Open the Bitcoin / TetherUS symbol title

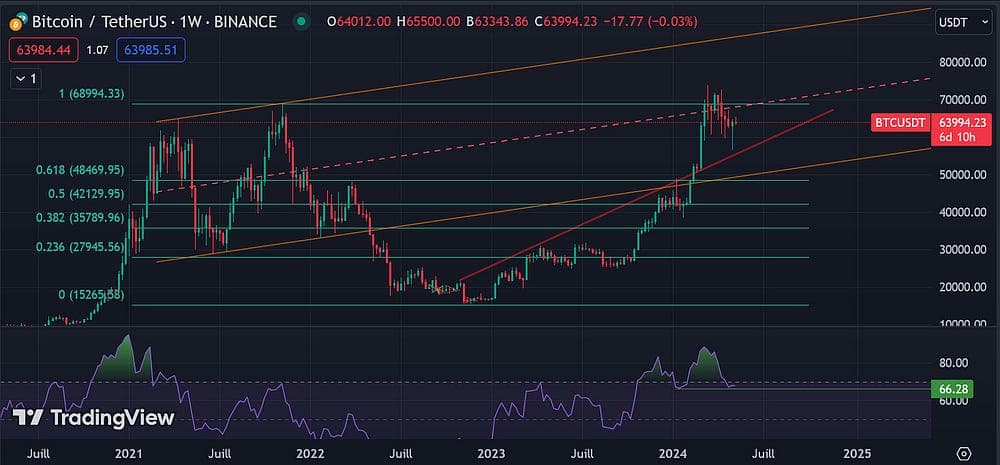(x=101, y=22)
